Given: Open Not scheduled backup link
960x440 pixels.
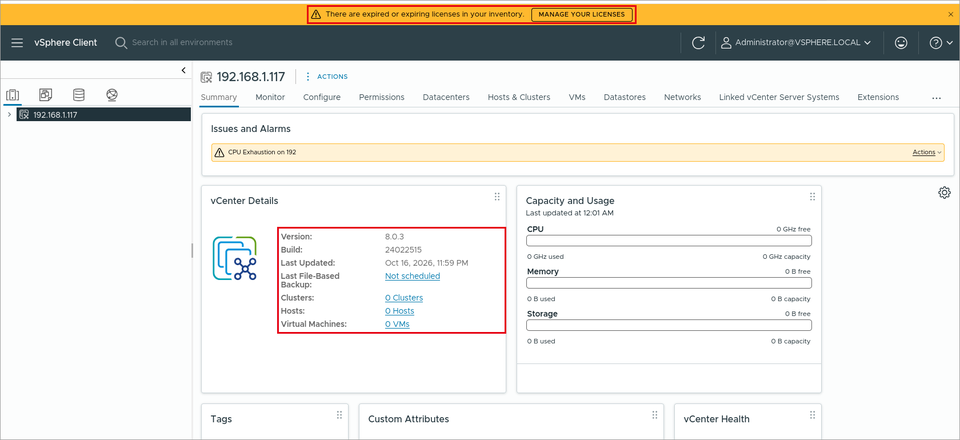Looking at the screenshot, I should tap(413, 276).
